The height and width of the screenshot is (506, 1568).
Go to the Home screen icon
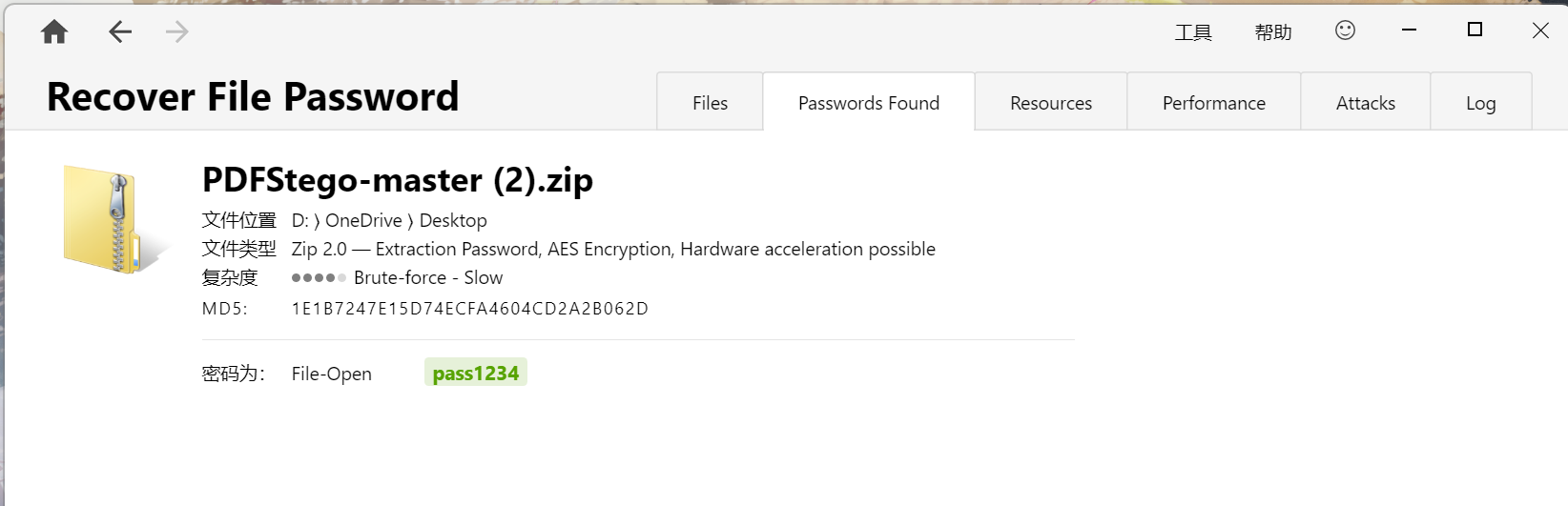(x=54, y=32)
